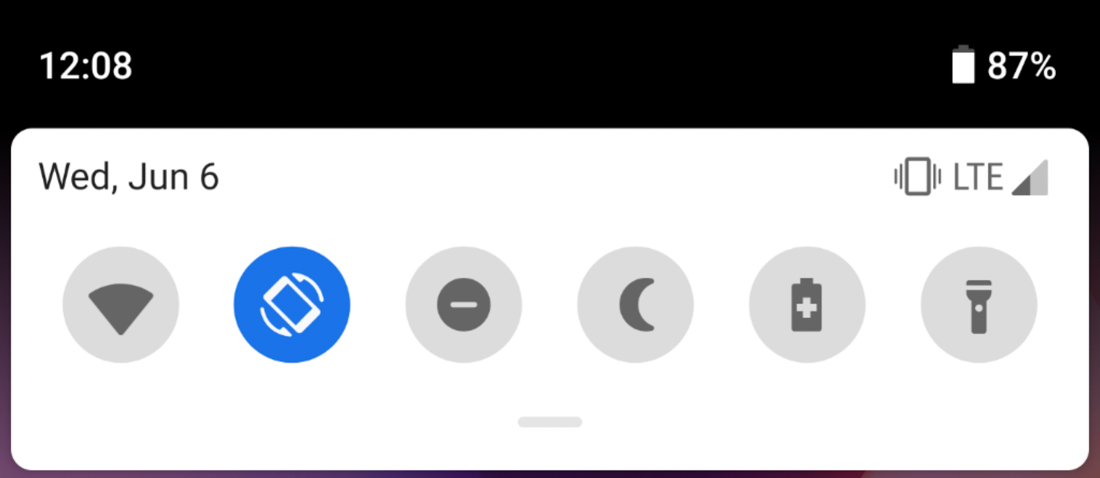Tap blank panel space right of the date

tap(554, 177)
